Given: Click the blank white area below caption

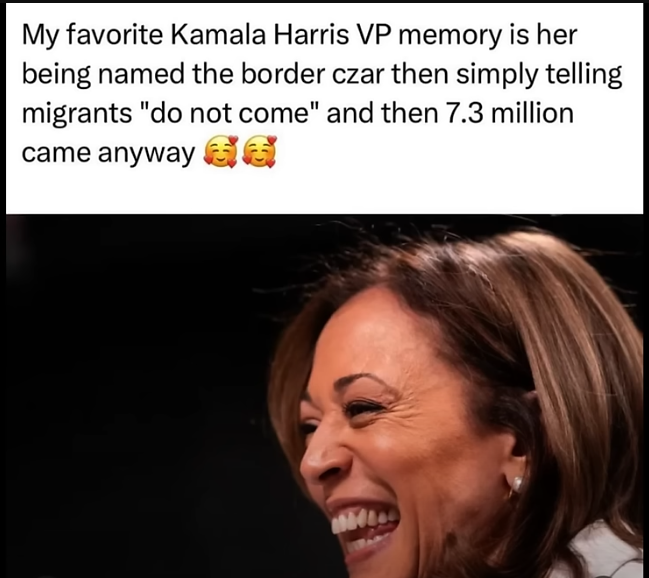Looking at the screenshot, I should 324,193.
